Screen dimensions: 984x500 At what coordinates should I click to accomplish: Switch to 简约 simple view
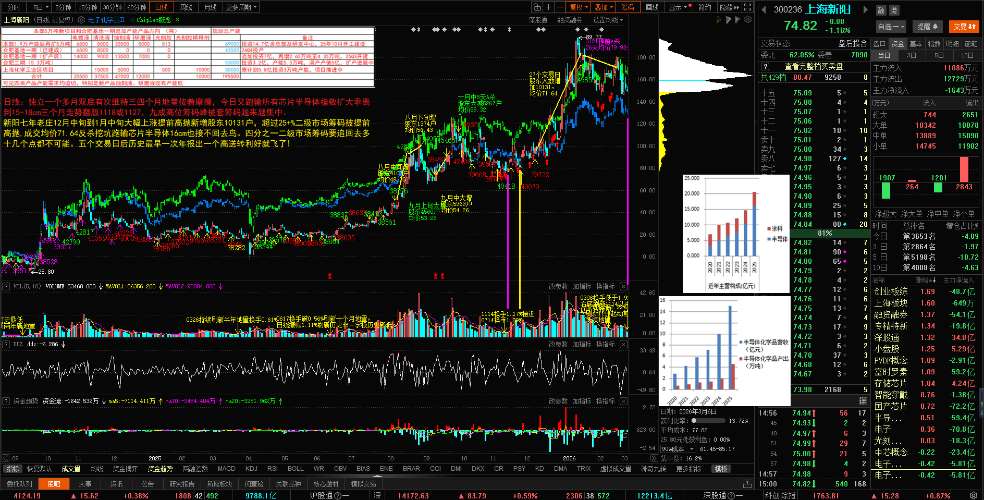click(705, 7)
